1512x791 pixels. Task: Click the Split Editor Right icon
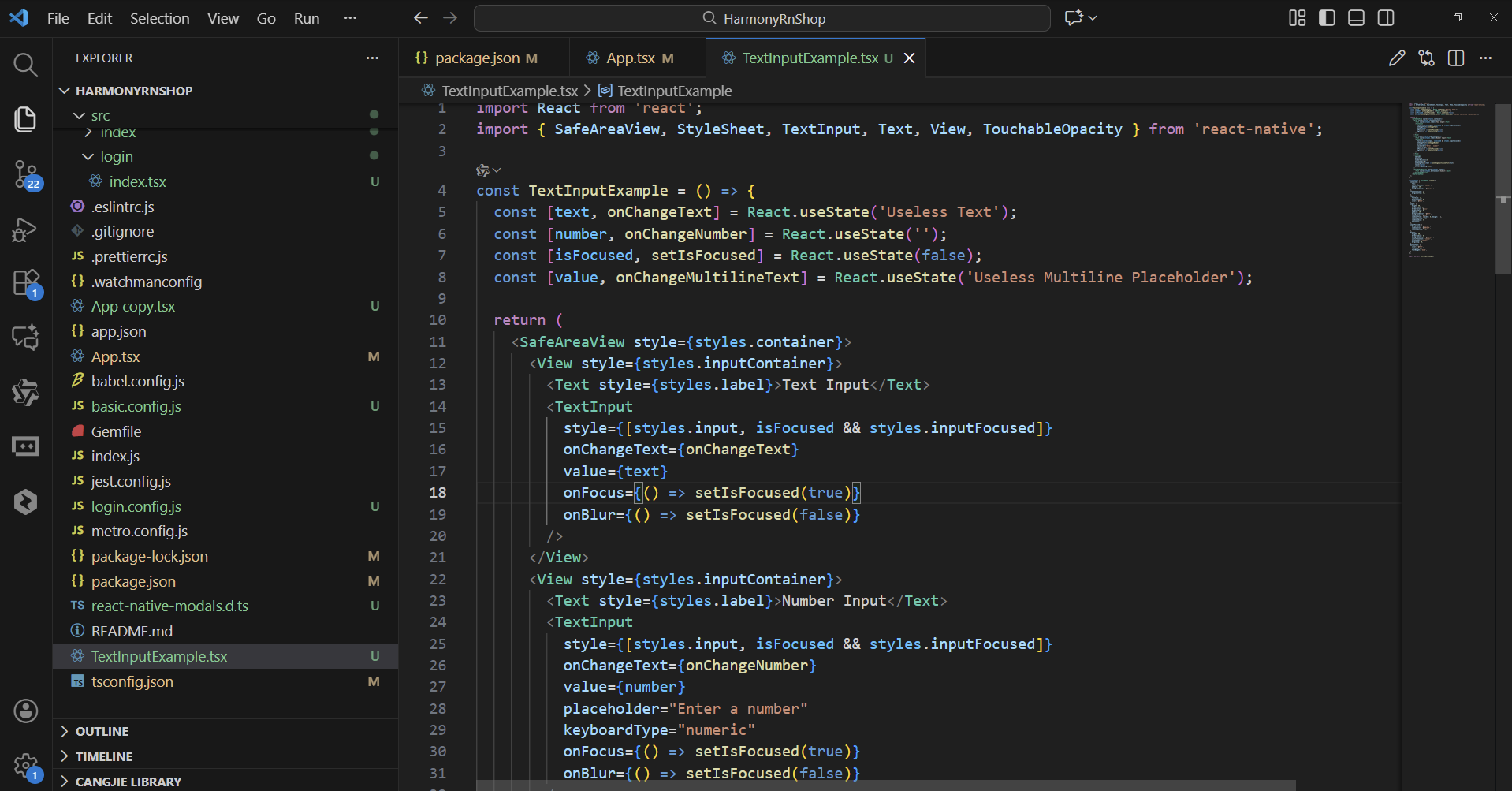coord(1456,58)
